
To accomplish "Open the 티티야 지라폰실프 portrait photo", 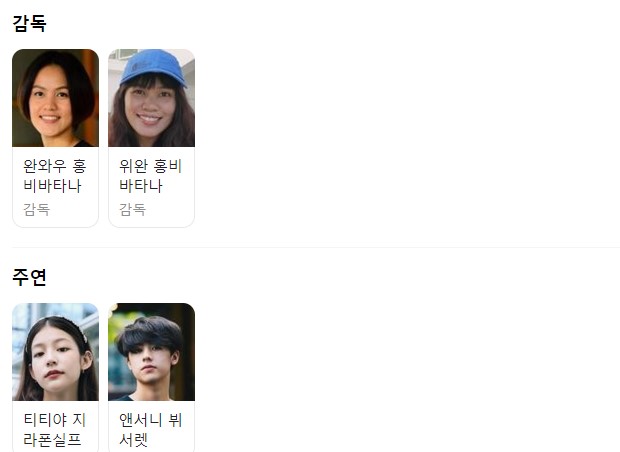I will (x=55, y=352).
